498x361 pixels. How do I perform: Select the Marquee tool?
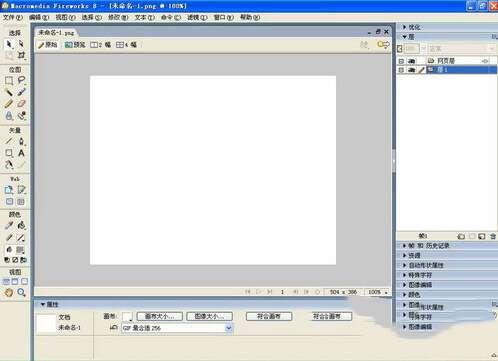[x=9, y=80]
